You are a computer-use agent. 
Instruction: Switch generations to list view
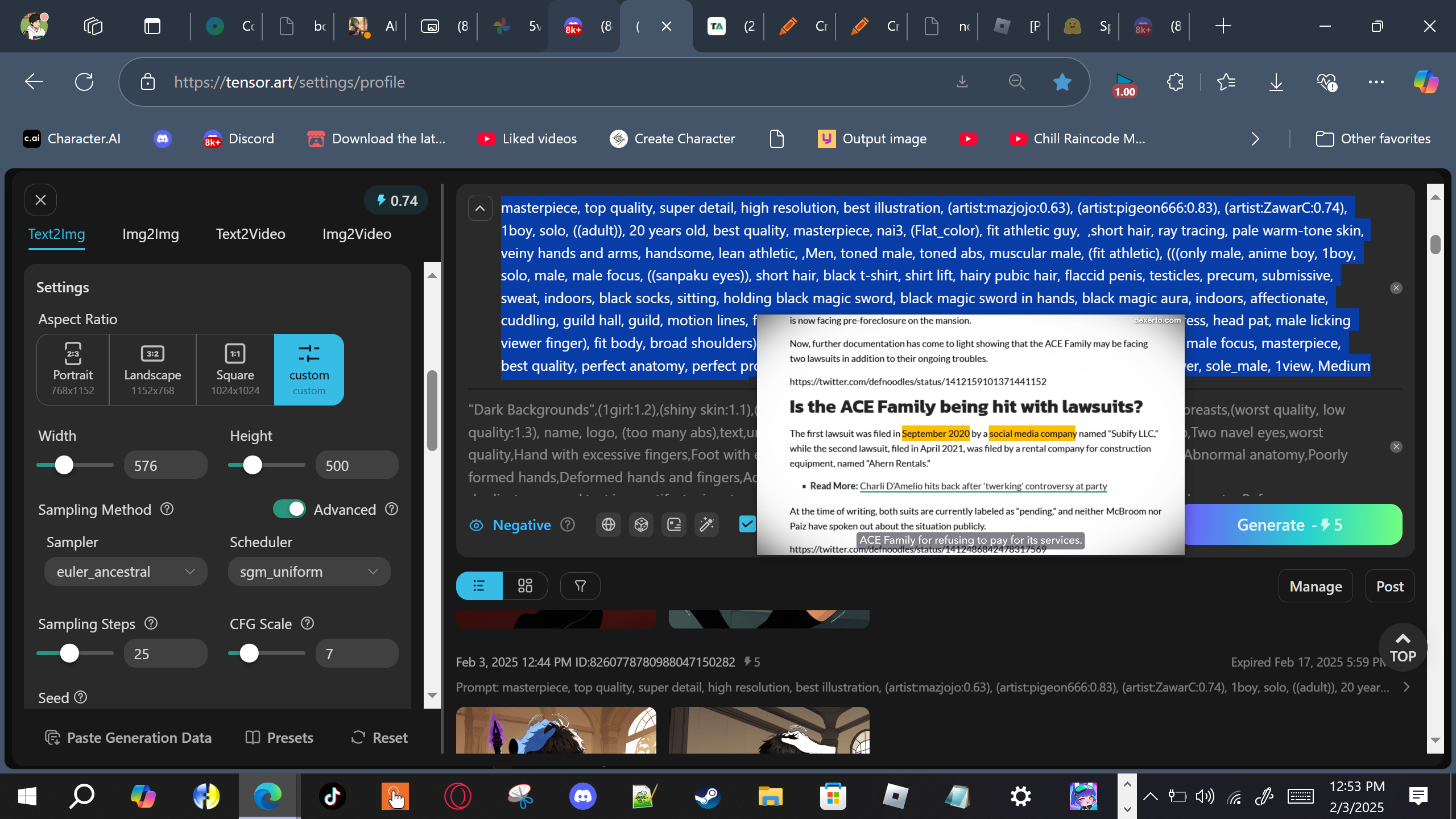tap(479, 586)
